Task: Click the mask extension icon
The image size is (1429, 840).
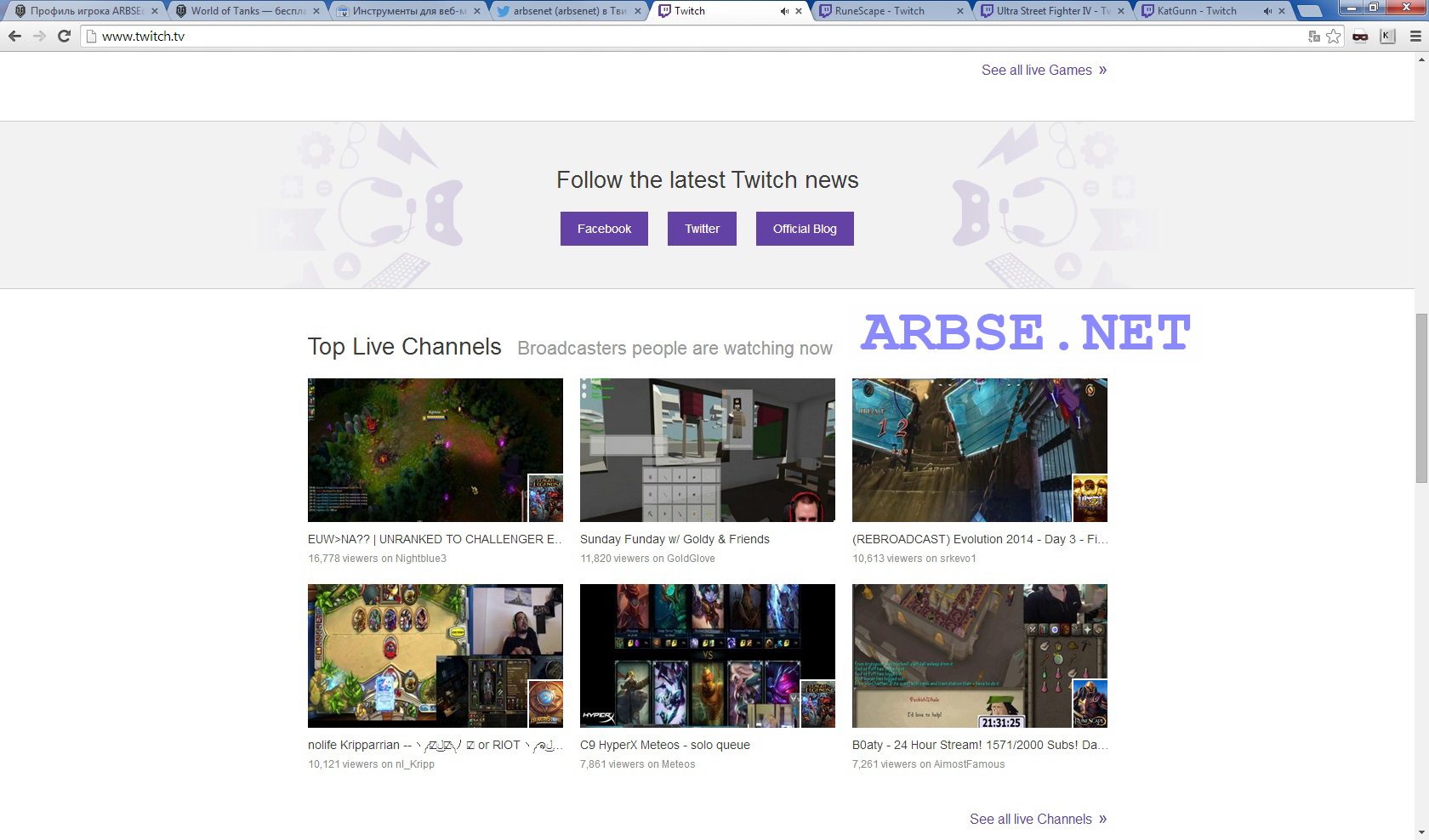Action: pyautogui.click(x=1360, y=37)
